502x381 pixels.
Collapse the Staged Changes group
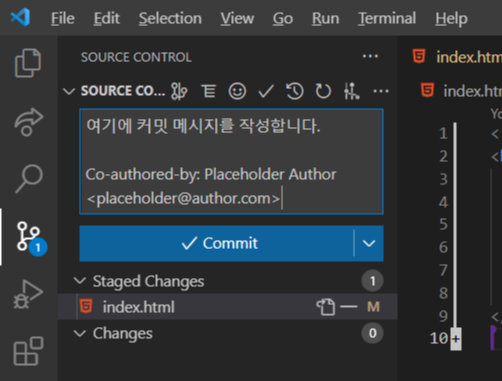point(80,281)
